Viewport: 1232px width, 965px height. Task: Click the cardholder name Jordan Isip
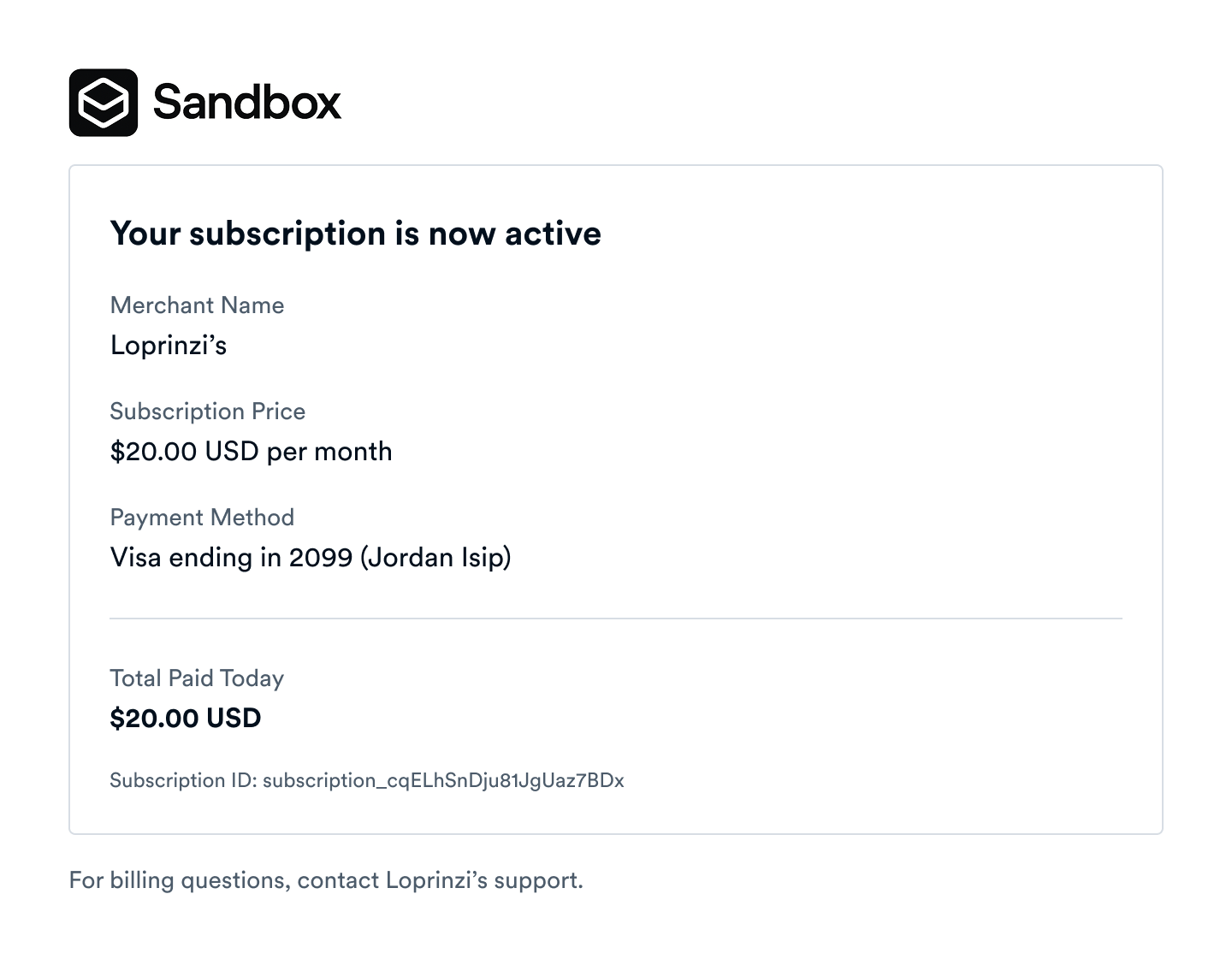[435, 558]
